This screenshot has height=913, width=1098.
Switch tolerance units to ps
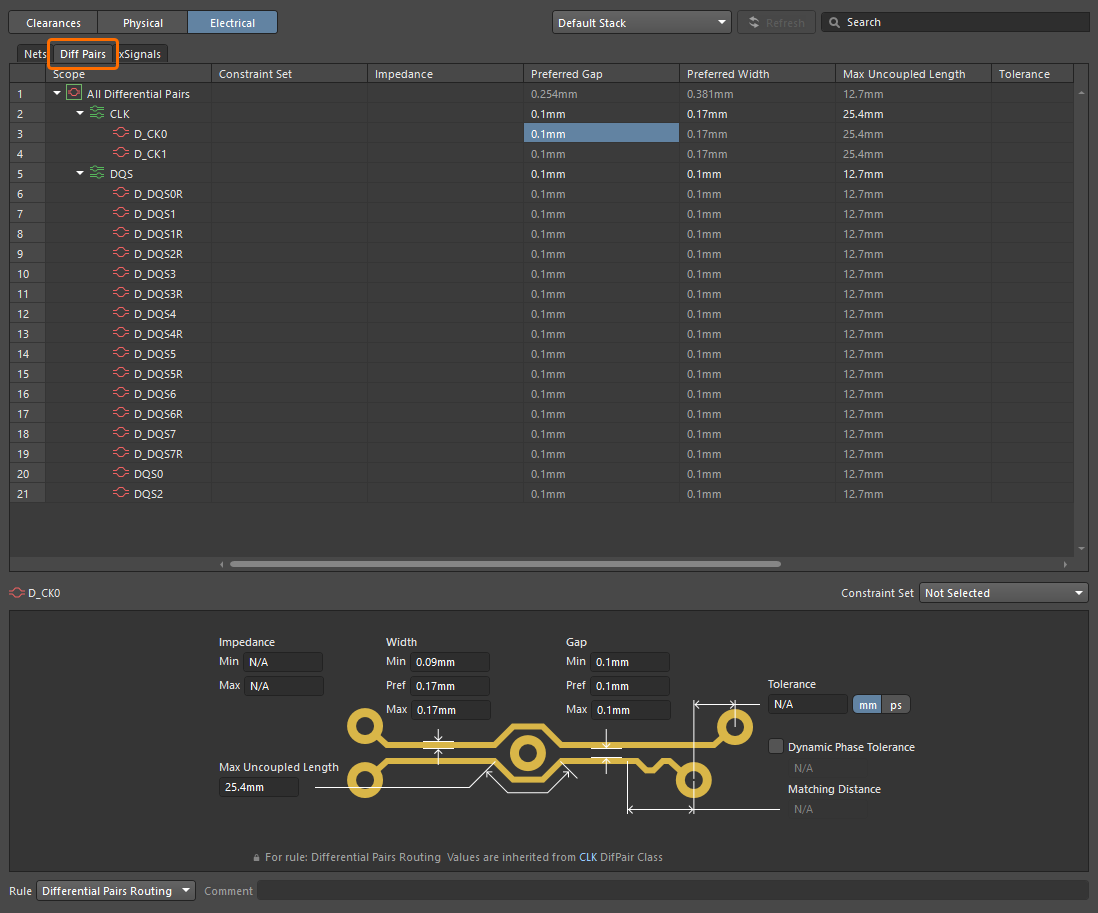(x=896, y=705)
